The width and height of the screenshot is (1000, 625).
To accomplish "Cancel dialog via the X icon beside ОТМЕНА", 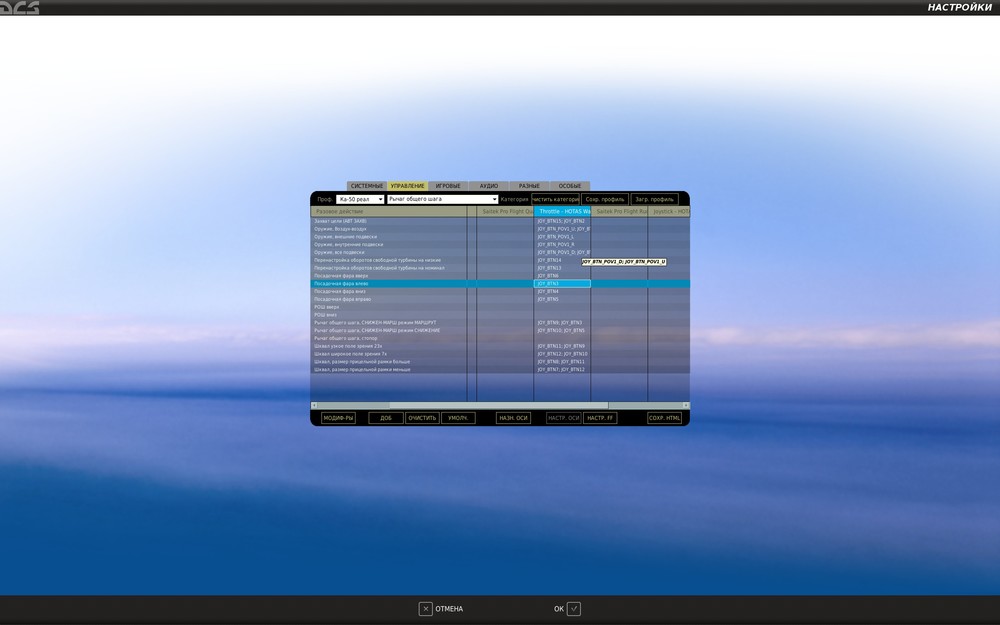I will tap(428, 608).
